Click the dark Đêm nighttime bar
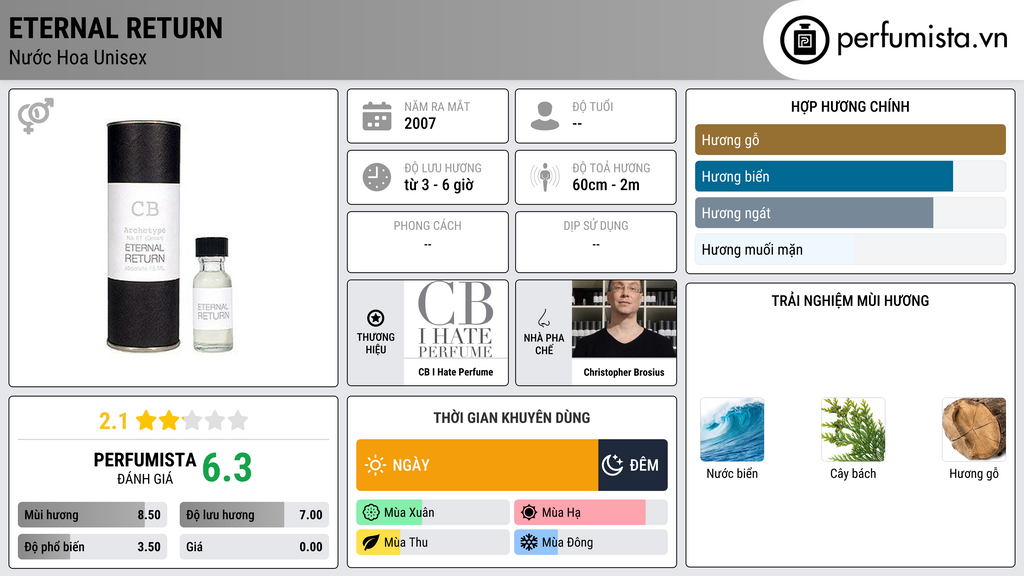The height and width of the screenshot is (576, 1024). 633,465
